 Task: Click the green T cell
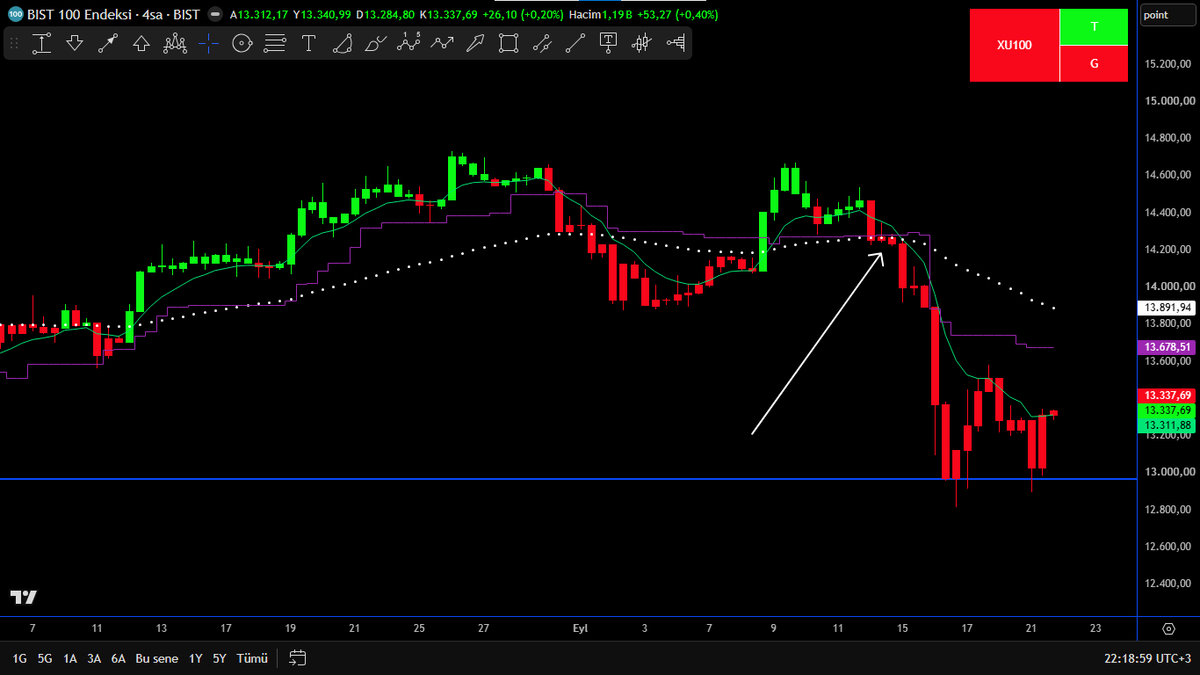tap(1094, 27)
